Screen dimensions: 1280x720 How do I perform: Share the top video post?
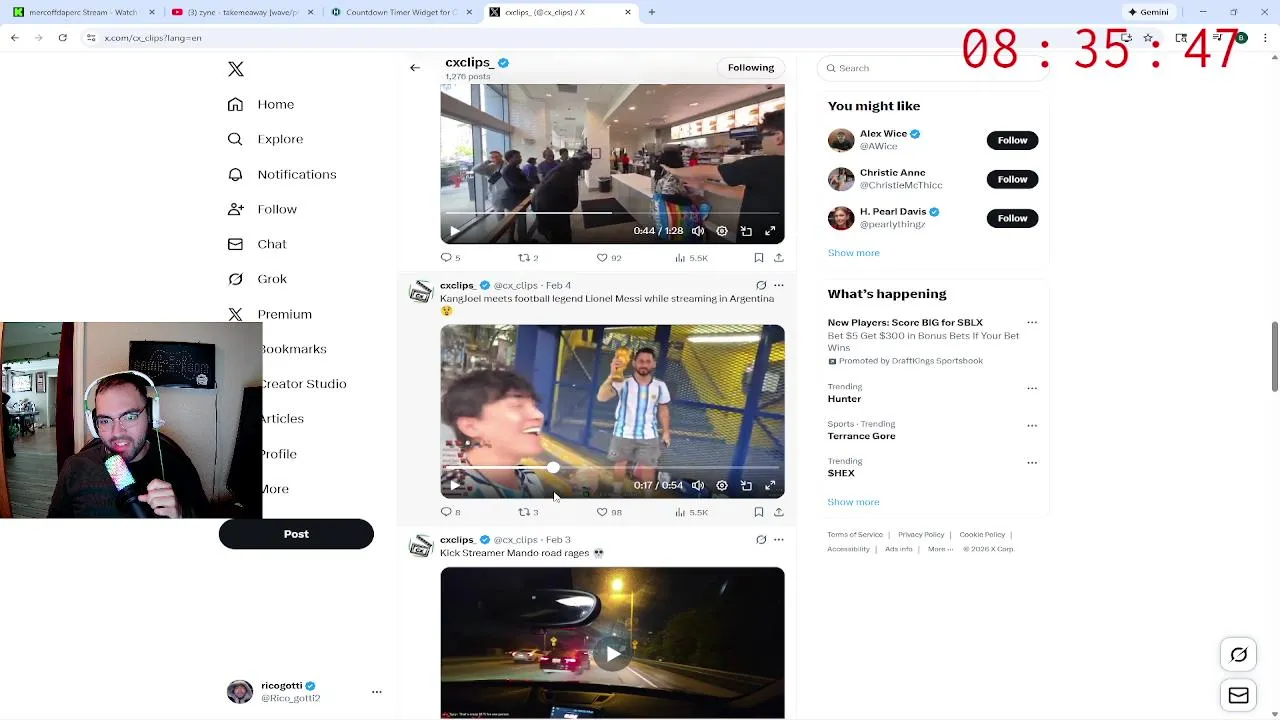pos(779,258)
